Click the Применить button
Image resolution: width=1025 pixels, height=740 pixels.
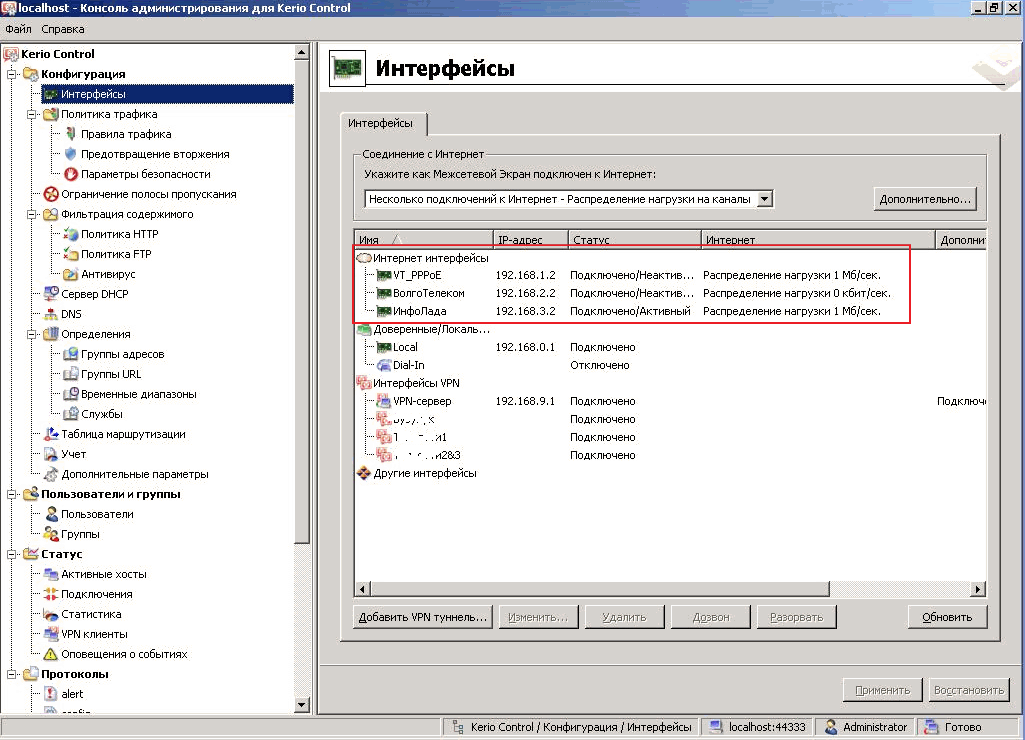[x=882, y=690]
